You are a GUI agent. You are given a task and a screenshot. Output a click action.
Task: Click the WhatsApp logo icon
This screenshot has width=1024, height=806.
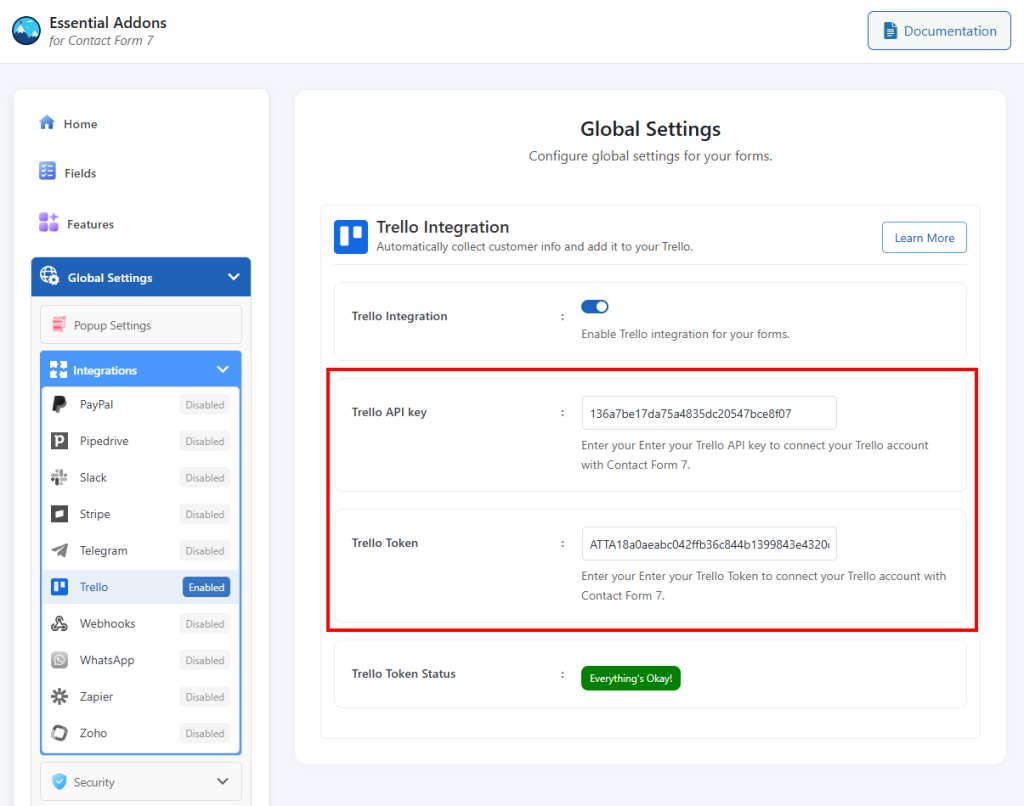click(59, 660)
